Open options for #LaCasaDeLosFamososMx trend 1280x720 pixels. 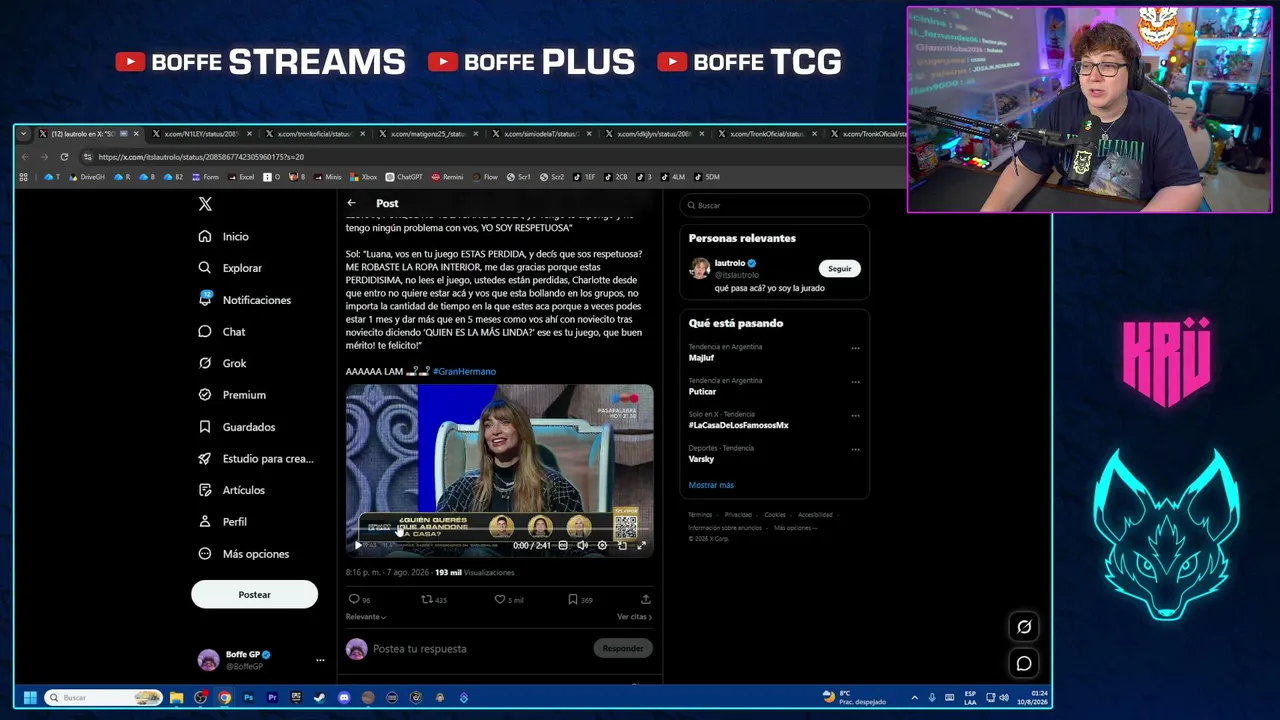pyautogui.click(x=855, y=416)
